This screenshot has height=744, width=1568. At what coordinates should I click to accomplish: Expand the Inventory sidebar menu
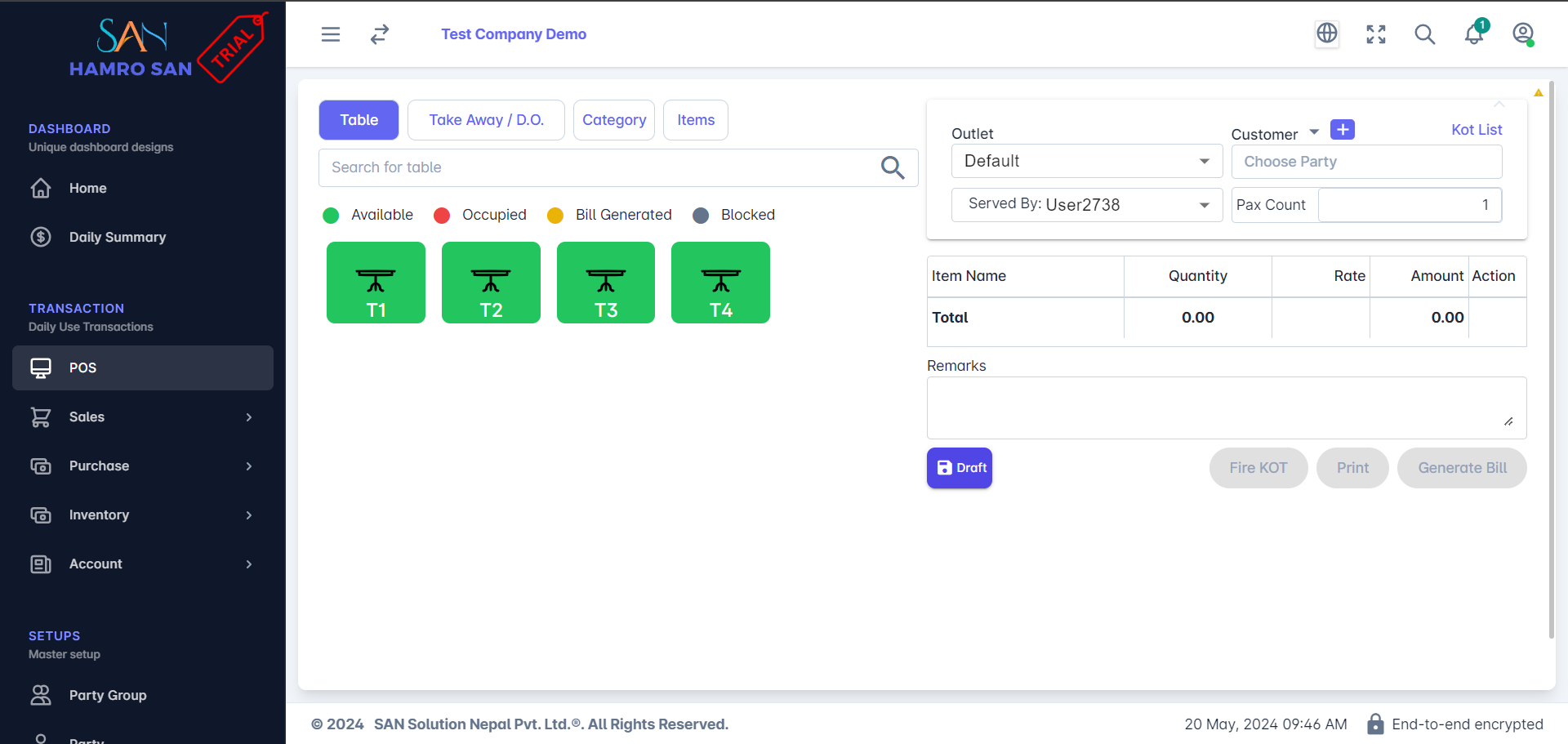pyautogui.click(x=143, y=515)
